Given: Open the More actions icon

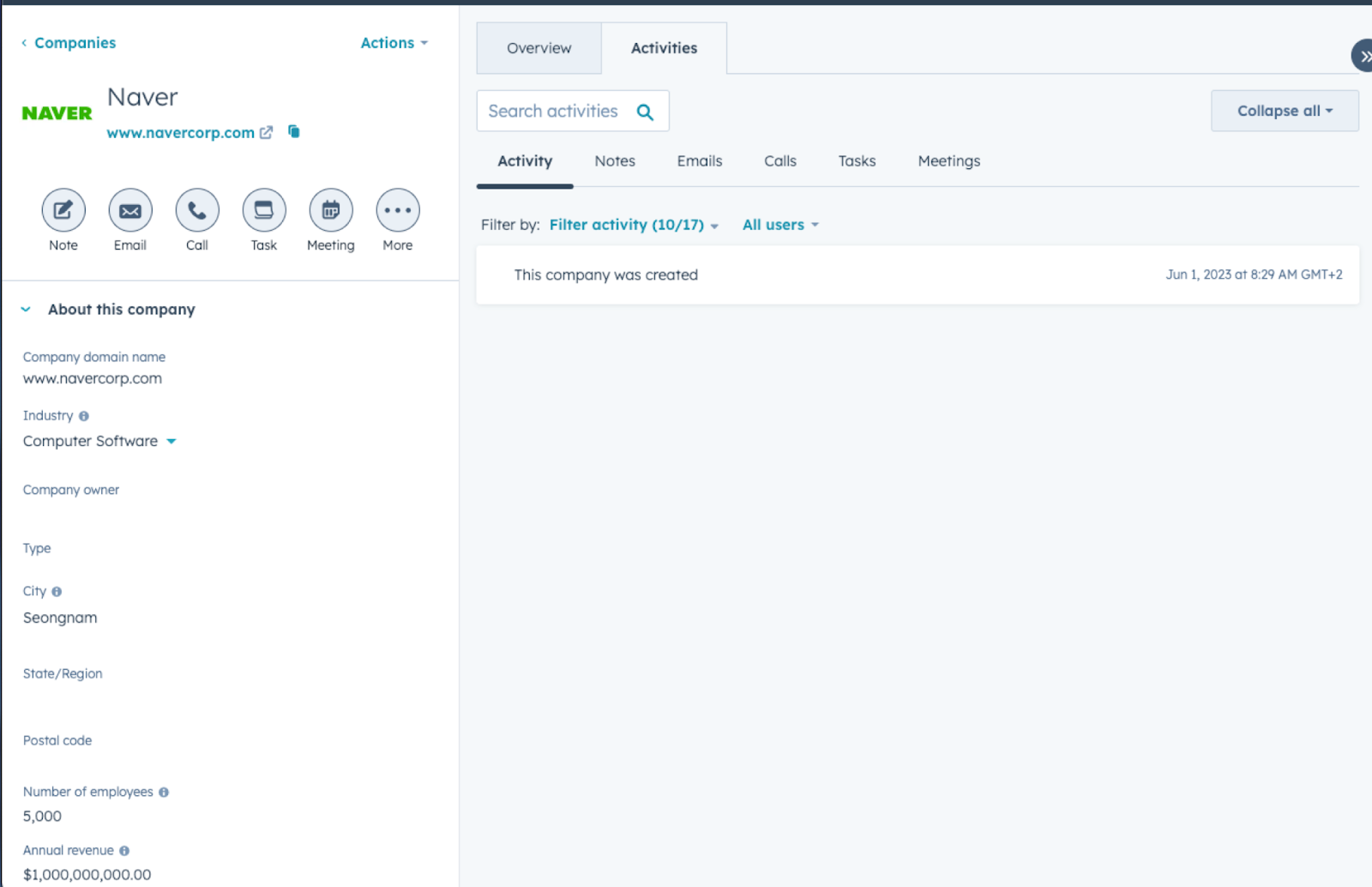Looking at the screenshot, I should (397, 209).
